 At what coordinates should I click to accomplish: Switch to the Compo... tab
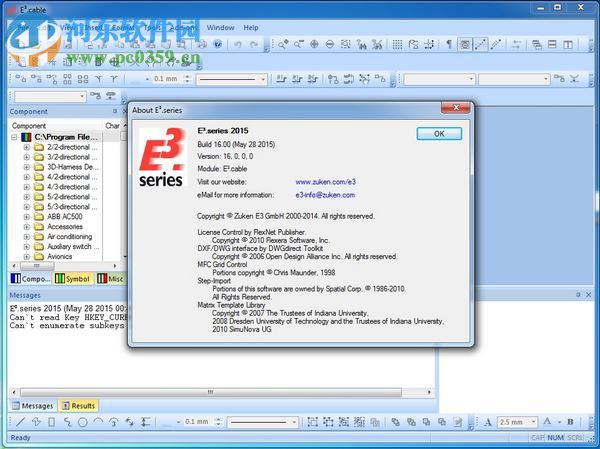(31, 279)
